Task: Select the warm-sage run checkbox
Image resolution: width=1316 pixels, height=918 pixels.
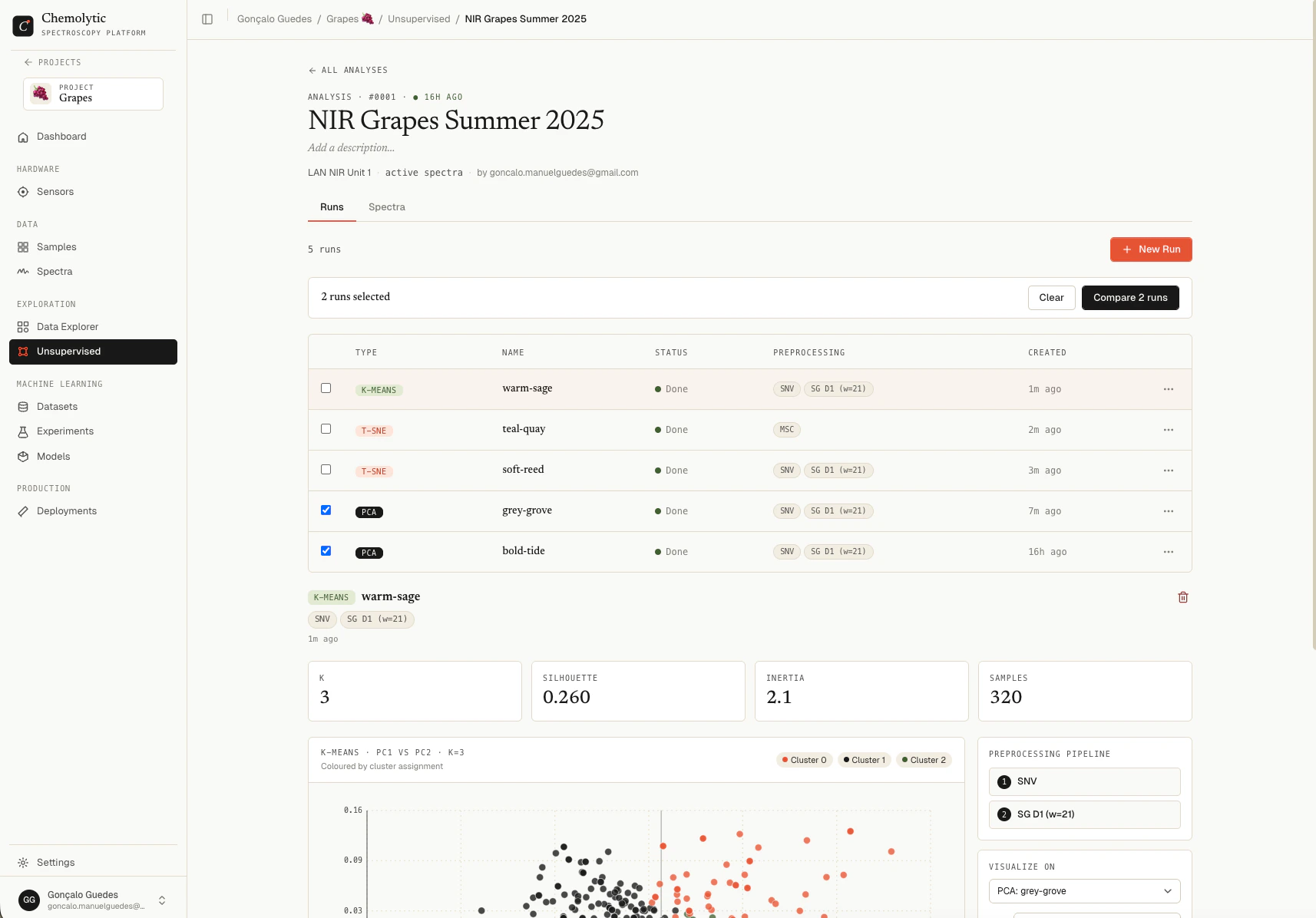Action: tap(326, 388)
